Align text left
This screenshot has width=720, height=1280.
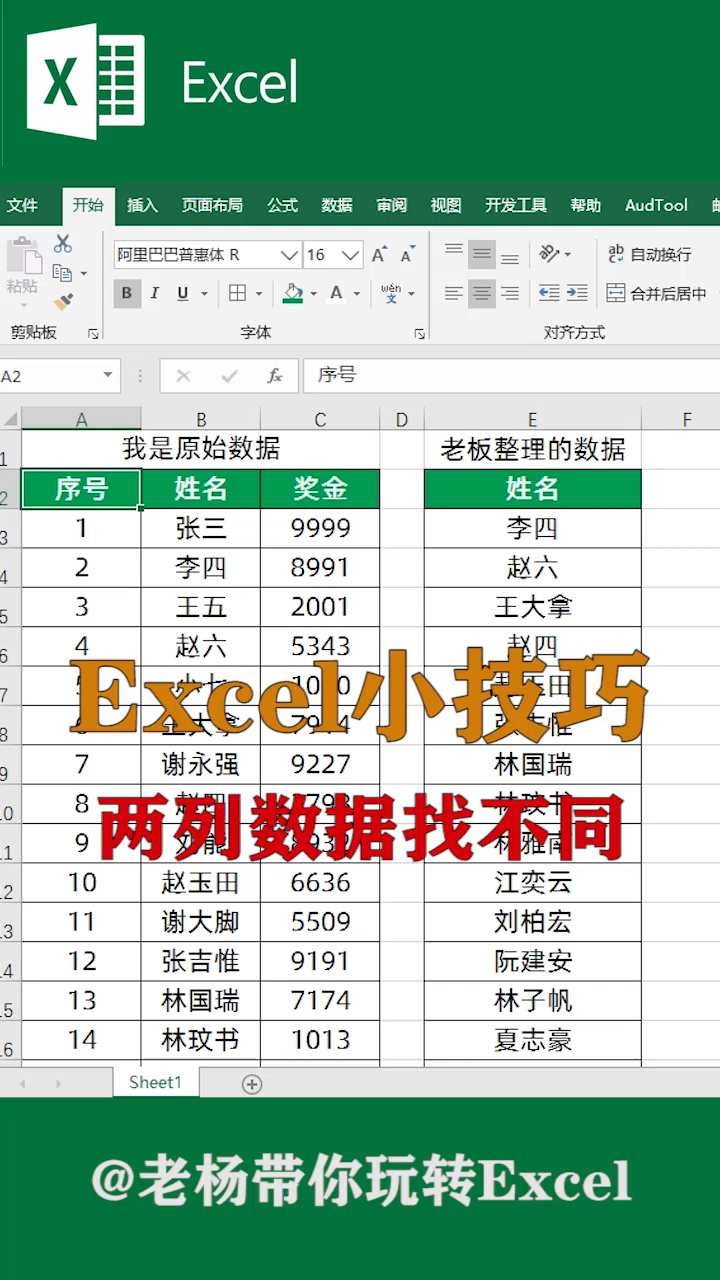pyautogui.click(x=454, y=293)
